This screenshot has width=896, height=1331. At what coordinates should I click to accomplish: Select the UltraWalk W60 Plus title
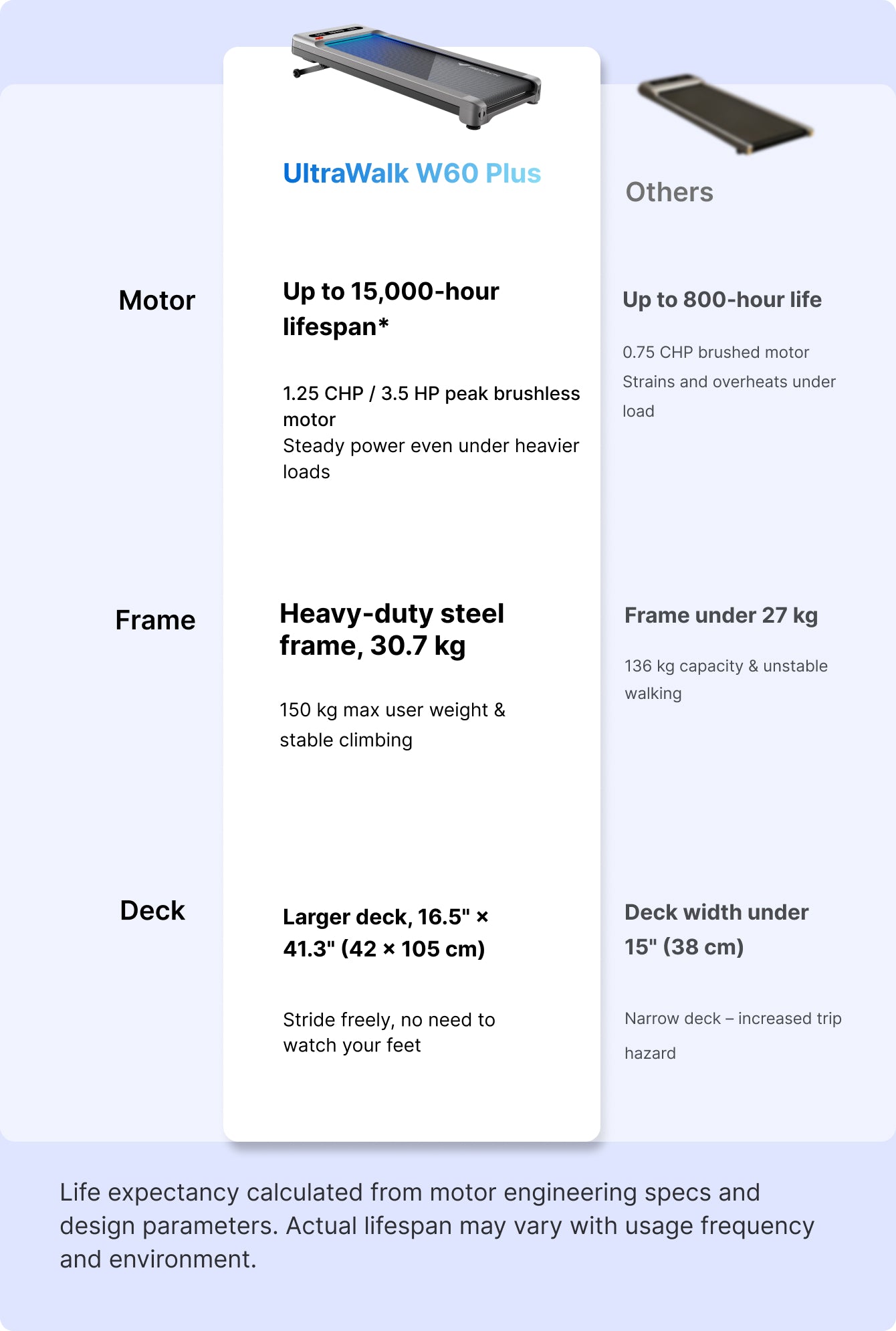[412, 173]
